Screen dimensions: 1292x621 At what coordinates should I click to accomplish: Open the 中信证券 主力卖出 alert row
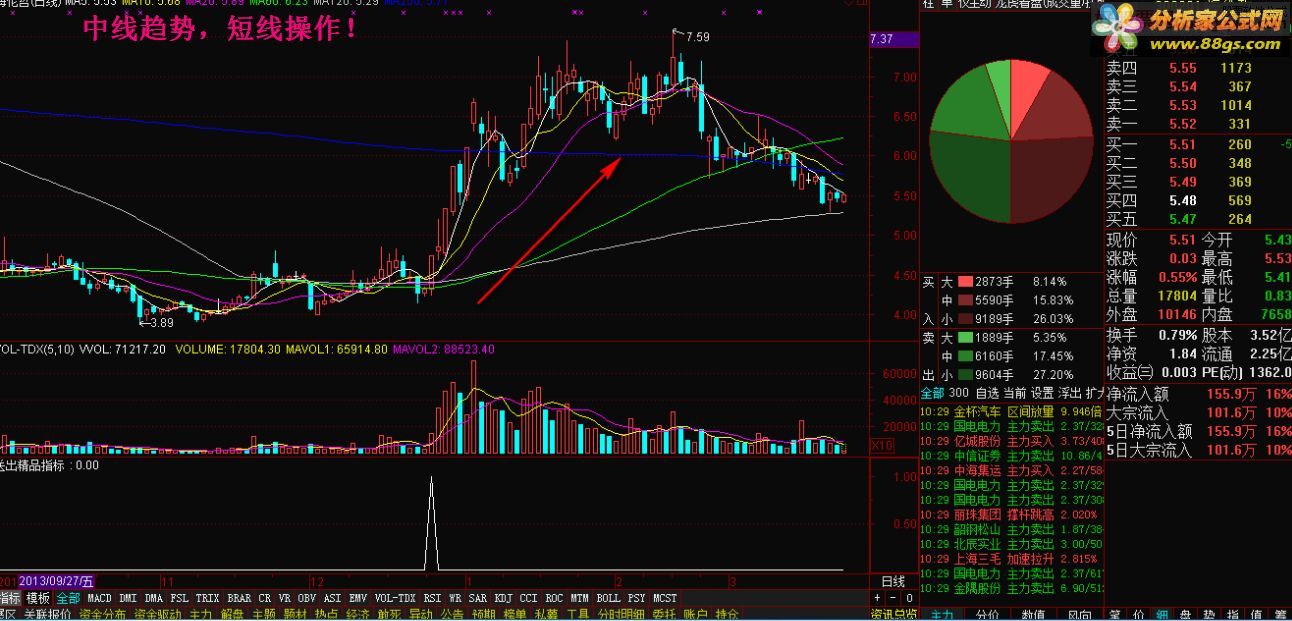(1011, 455)
